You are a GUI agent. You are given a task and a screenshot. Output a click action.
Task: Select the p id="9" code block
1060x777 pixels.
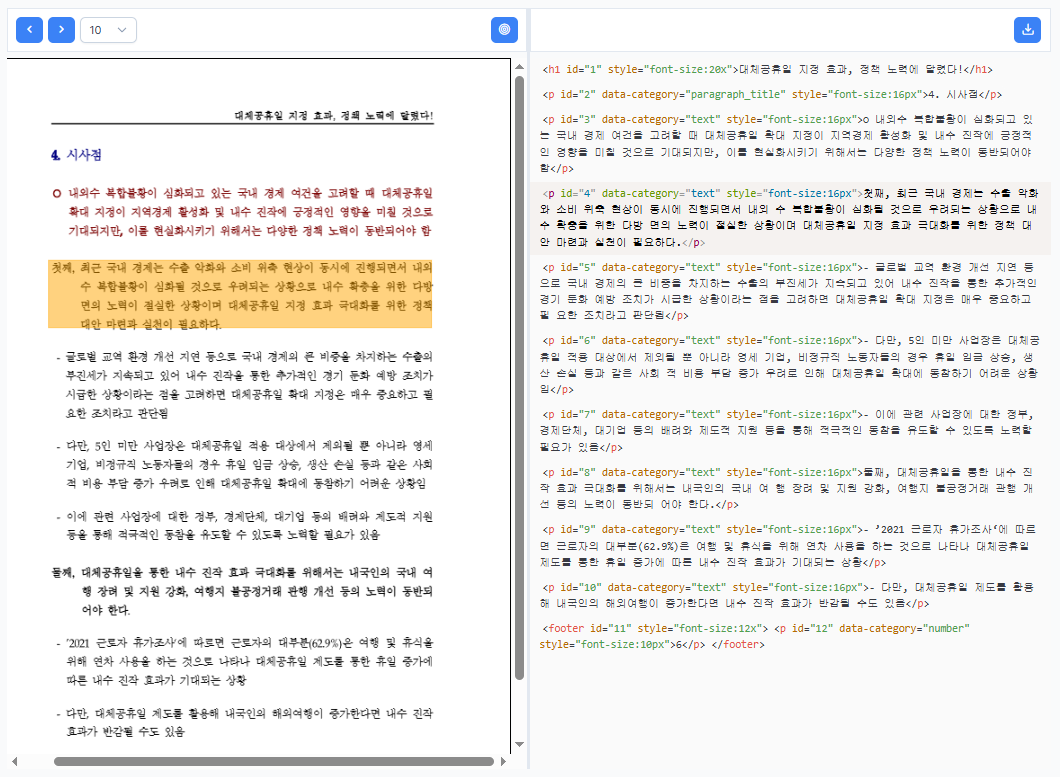tap(788, 546)
